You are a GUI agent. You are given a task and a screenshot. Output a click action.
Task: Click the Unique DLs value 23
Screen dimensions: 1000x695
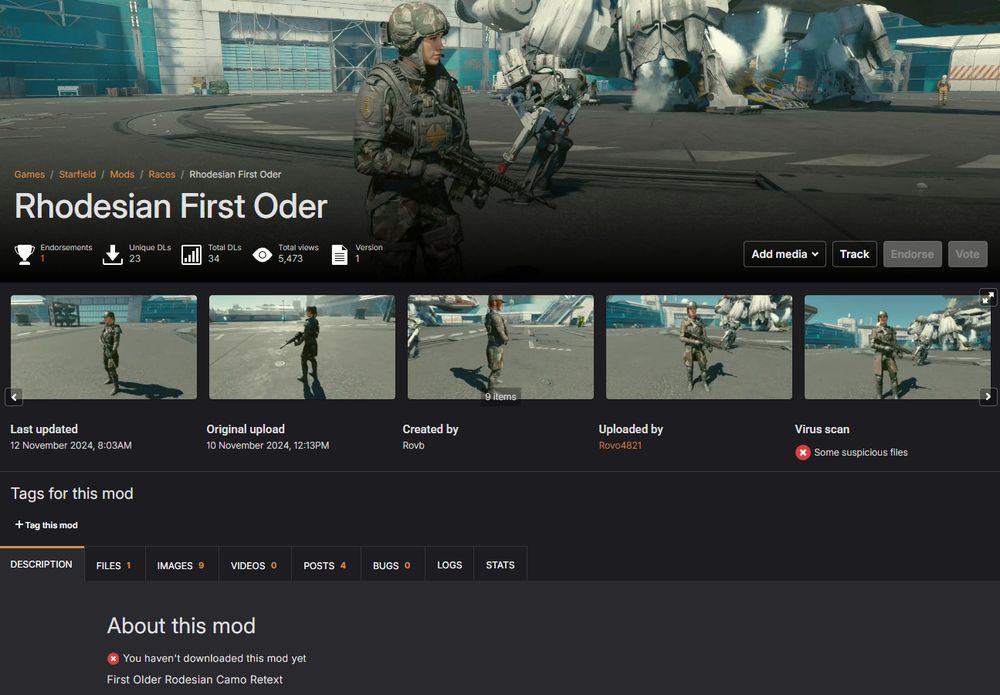(x=135, y=258)
